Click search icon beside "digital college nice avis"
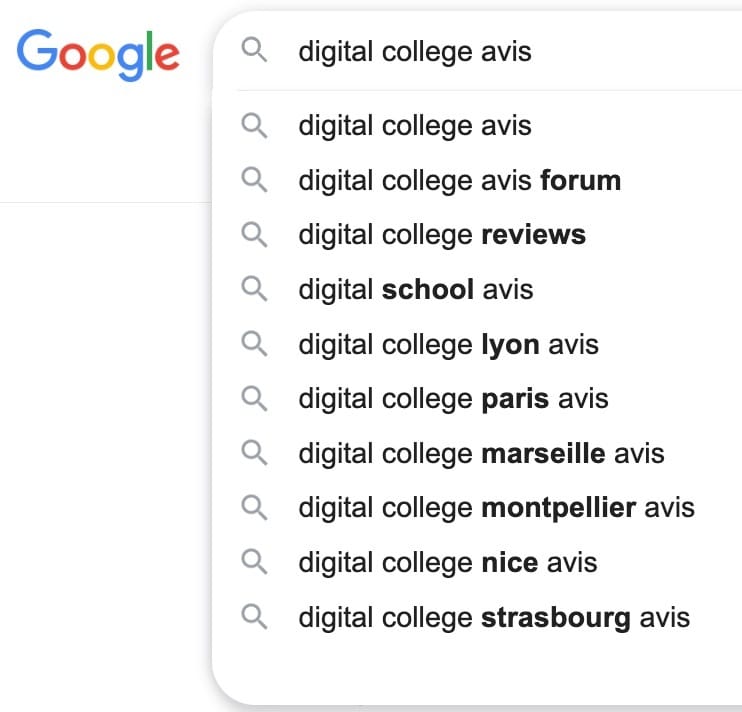The width and height of the screenshot is (742, 712). pyautogui.click(x=255, y=562)
